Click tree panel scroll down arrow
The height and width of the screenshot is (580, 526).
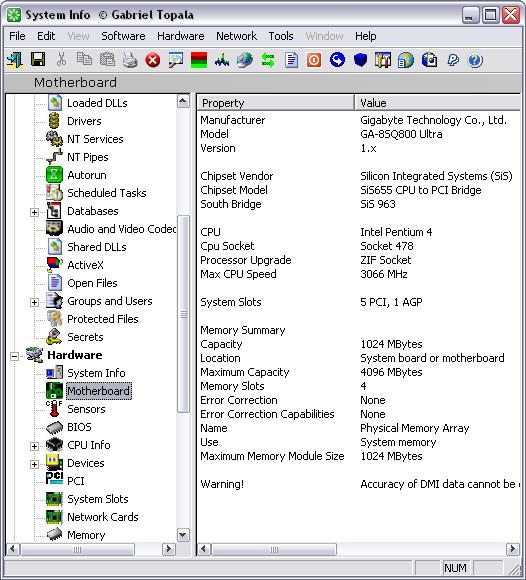pos(183,535)
